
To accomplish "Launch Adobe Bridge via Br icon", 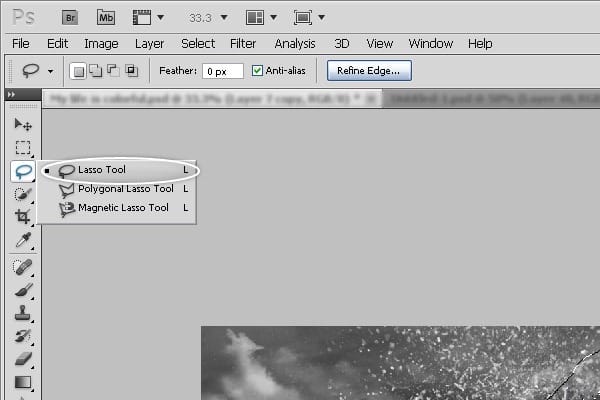I will [71, 17].
